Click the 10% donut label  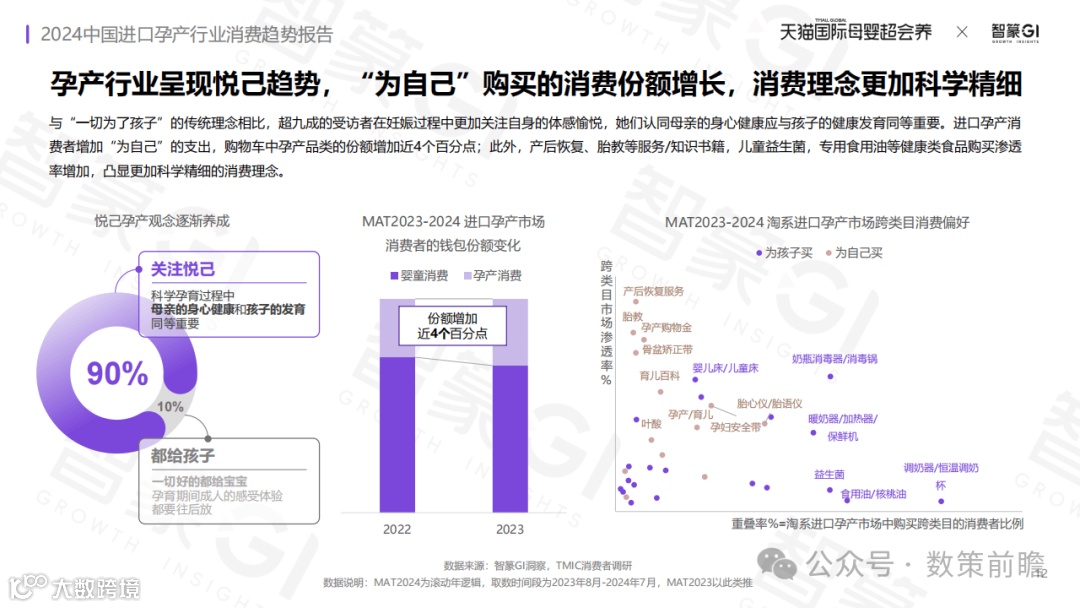click(x=170, y=407)
